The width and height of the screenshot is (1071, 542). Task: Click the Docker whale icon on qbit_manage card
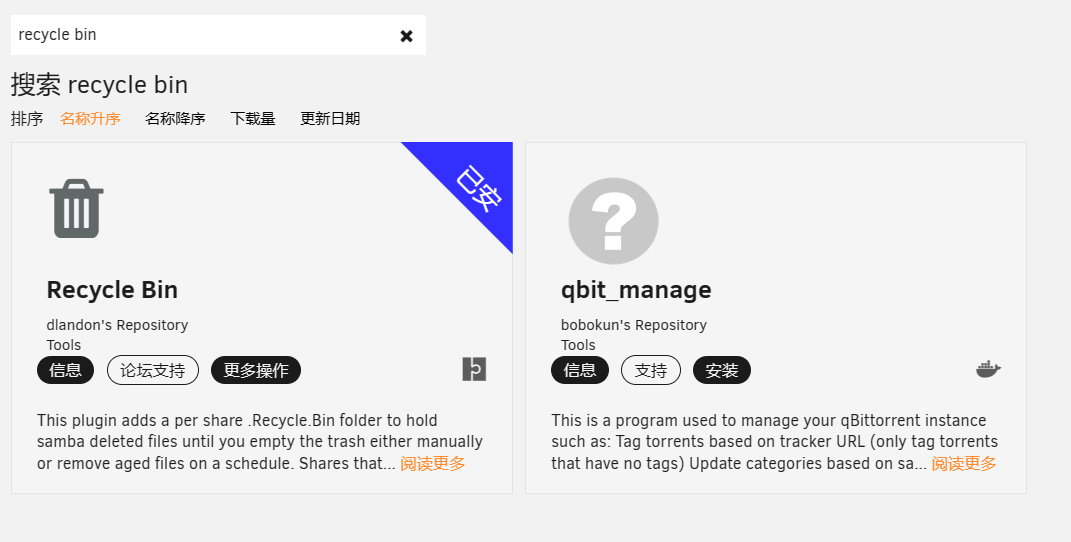point(988,370)
